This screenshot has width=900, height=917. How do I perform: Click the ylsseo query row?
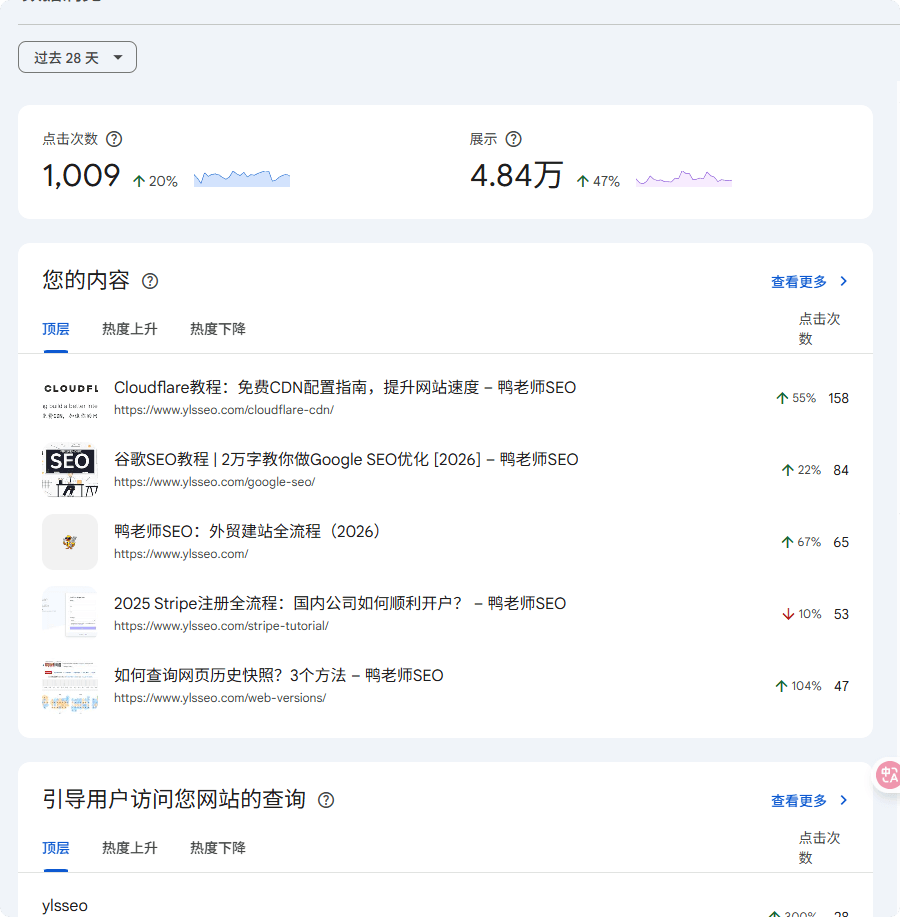pos(65,905)
